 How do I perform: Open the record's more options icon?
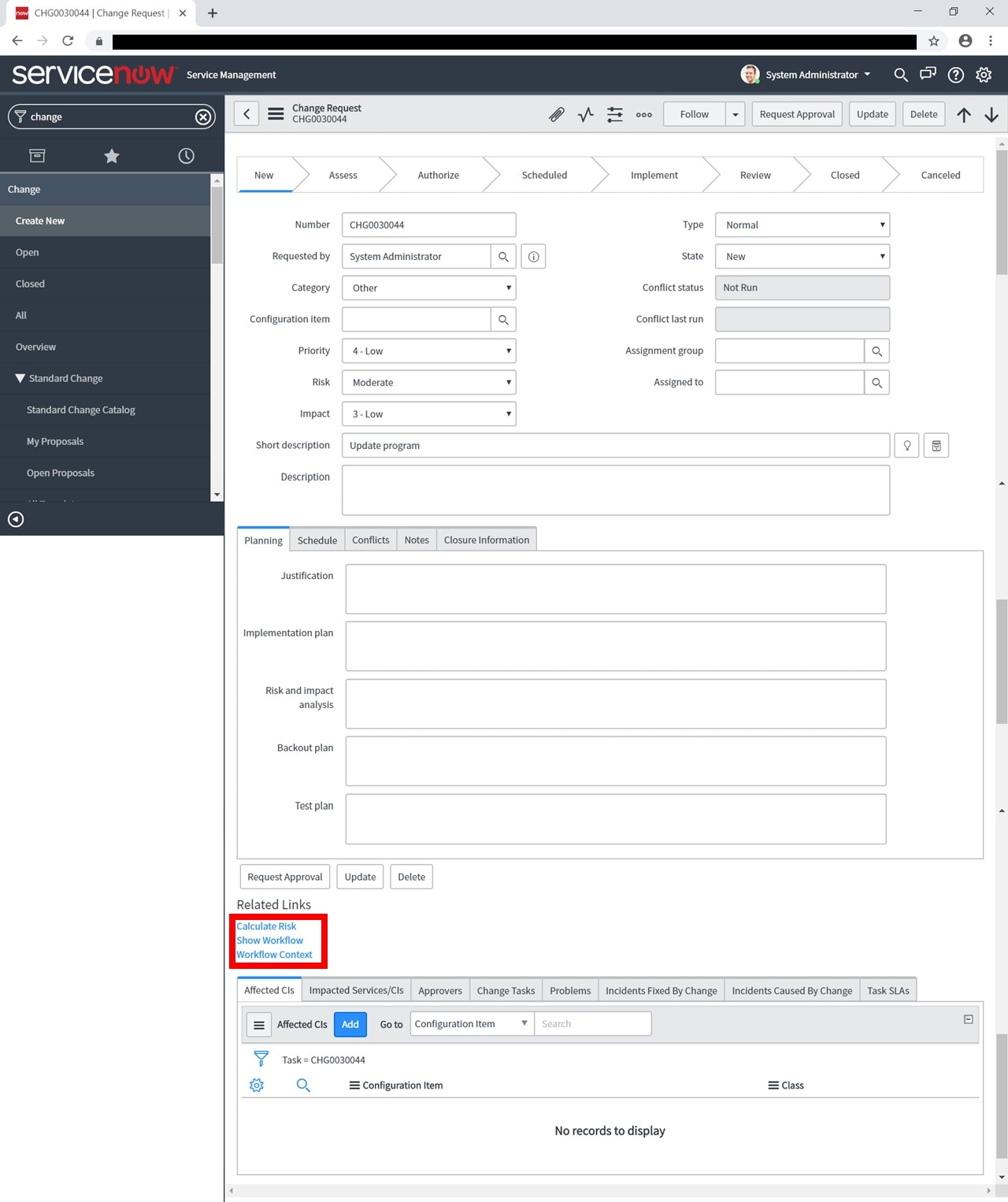click(x=643, y=114)
